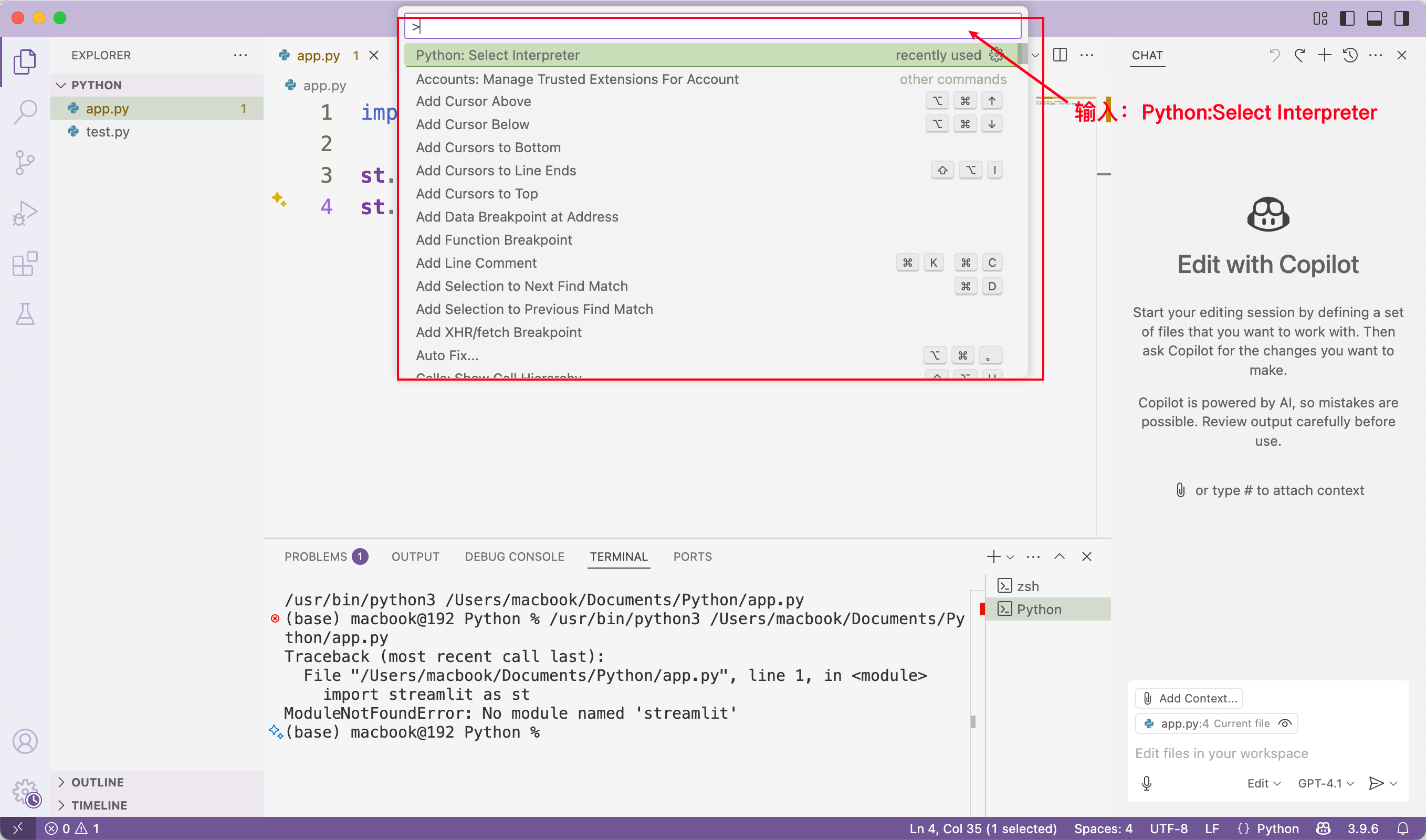The width and height of the screenshot is (1426, 840).
Task: Open the Search view in the activity bar
Action: [x=25, y=111]
